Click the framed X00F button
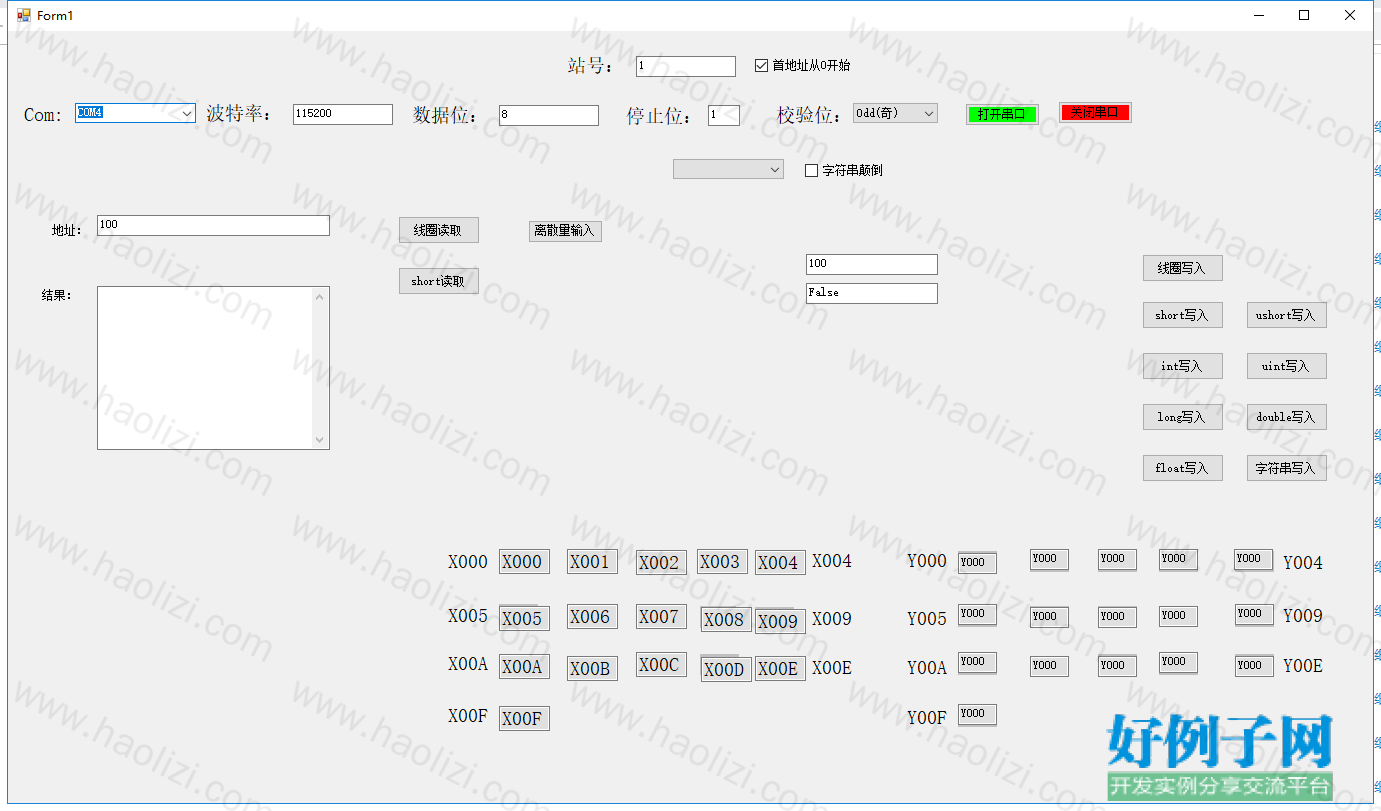 coord(524,719)
